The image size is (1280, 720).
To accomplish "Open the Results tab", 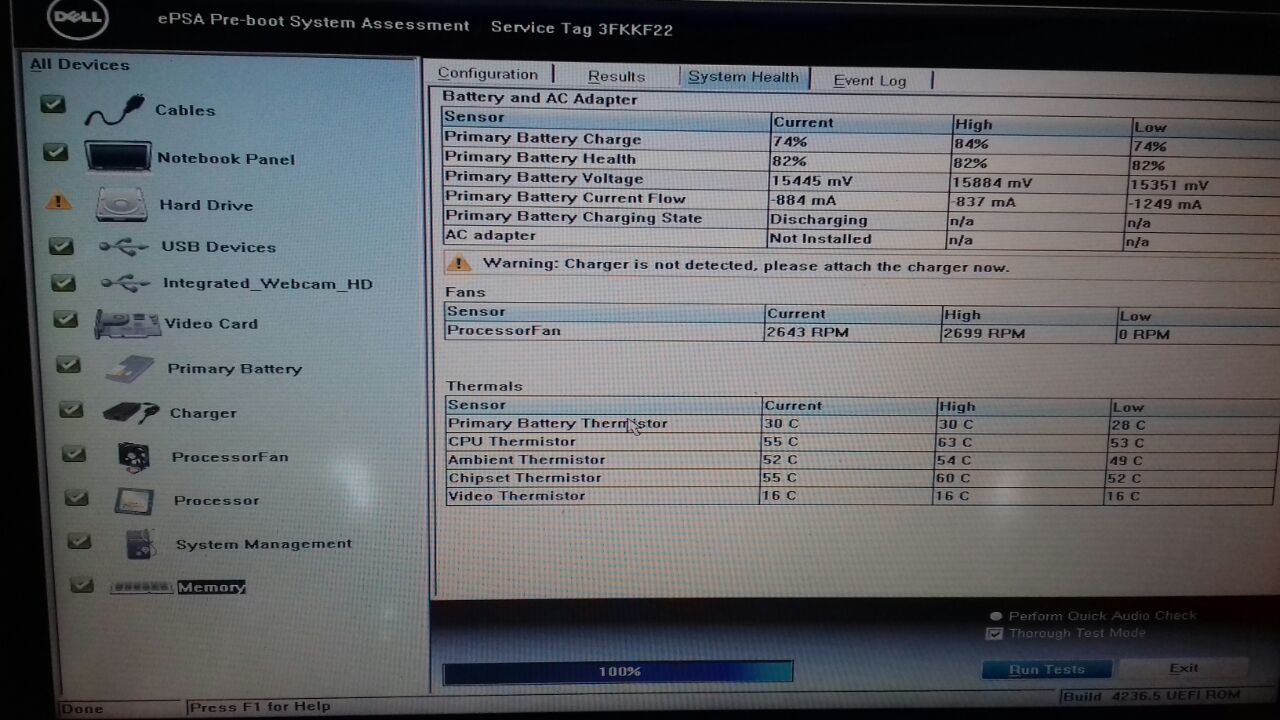I will [x=616, y=77].
